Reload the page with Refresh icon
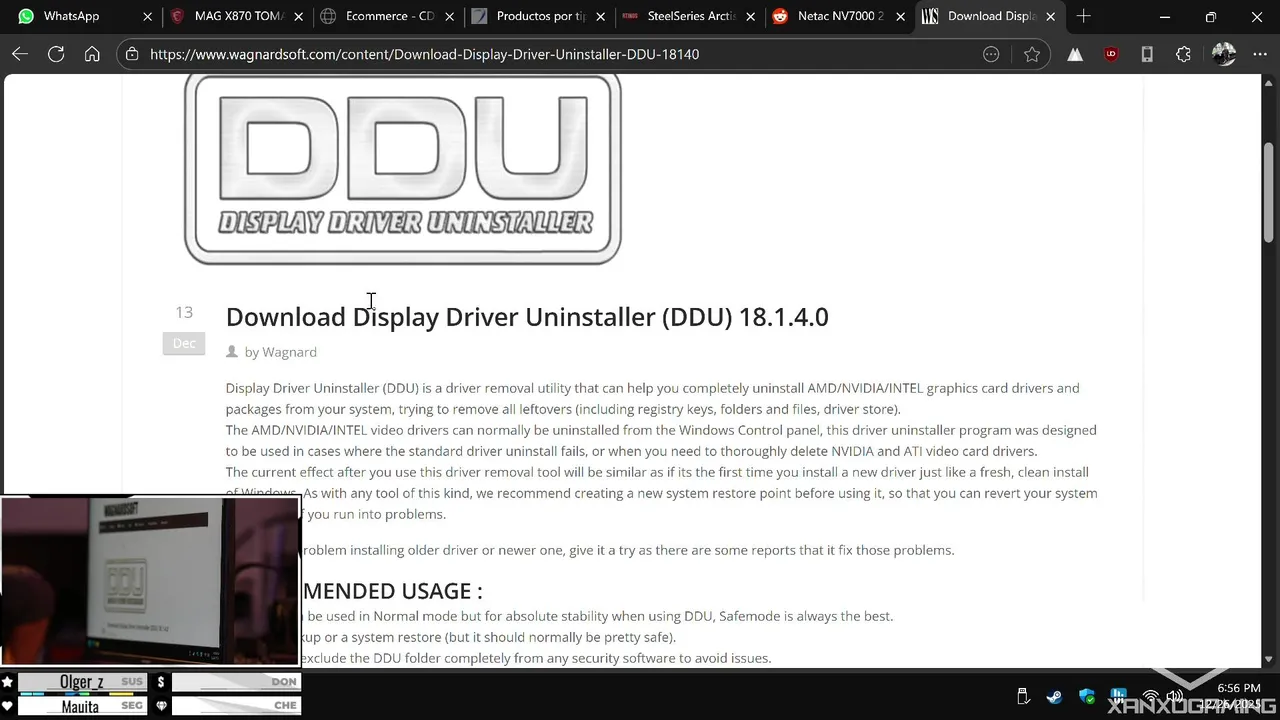The width and height of the screenshot is (1280, 720). point(56,54)
